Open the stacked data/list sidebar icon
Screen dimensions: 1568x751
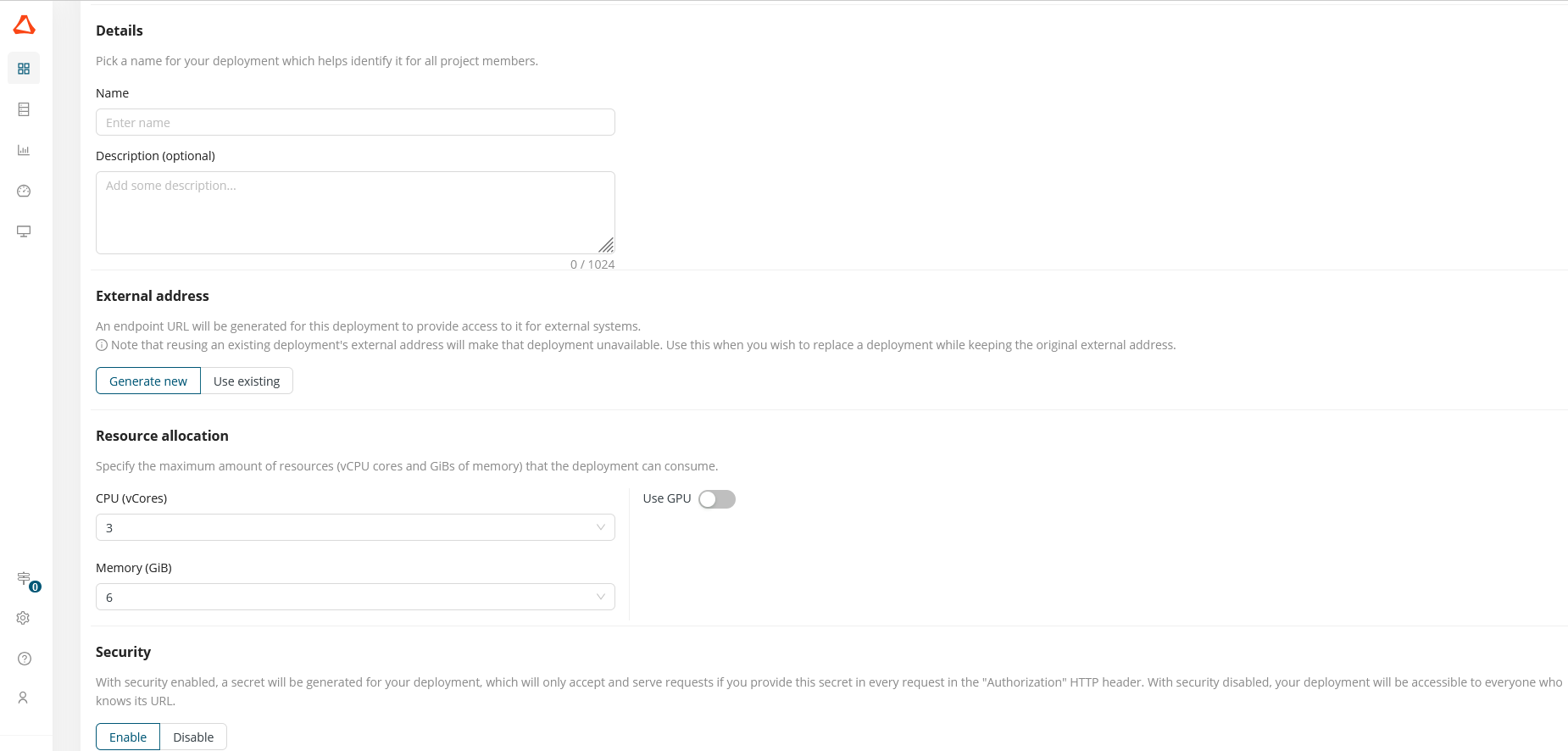(x=24, y=109)
